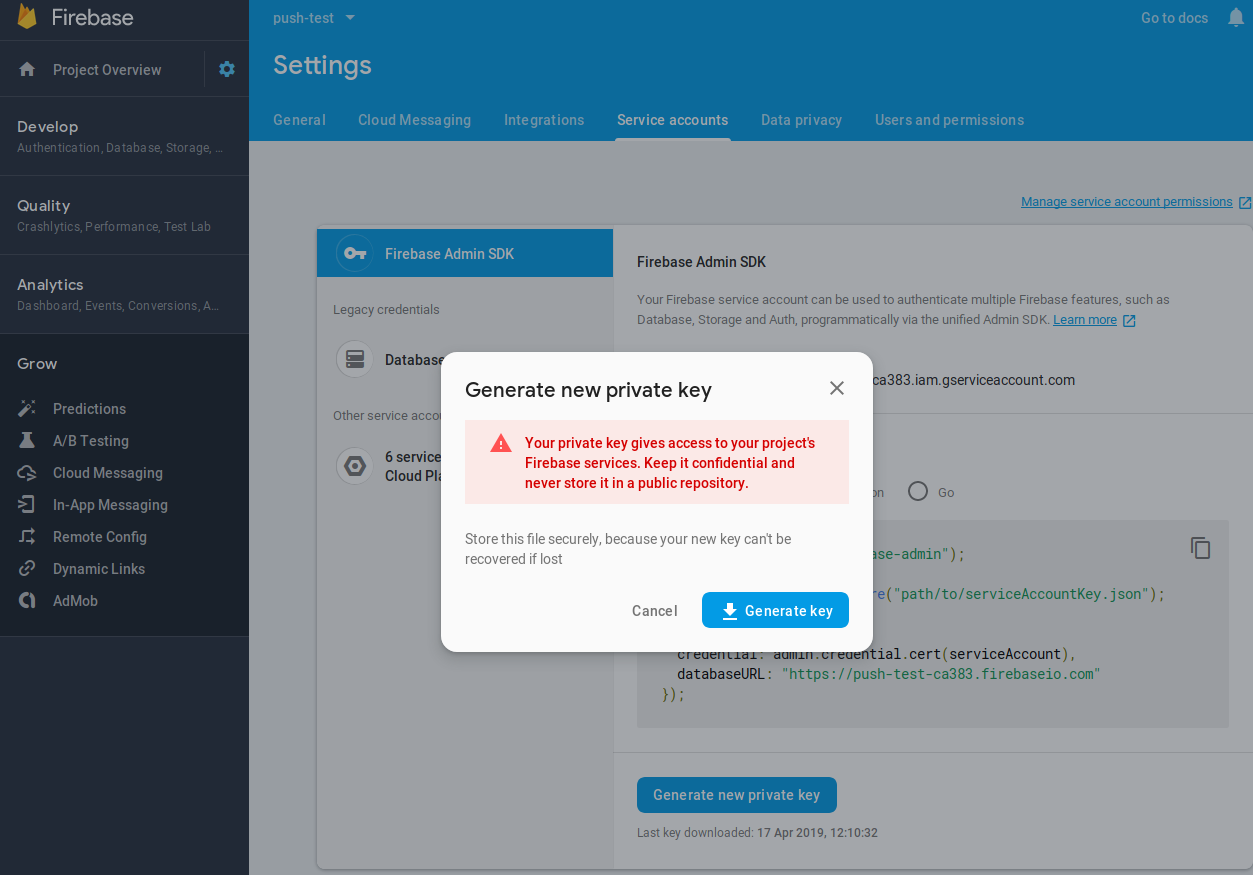Select the Go radio button
The image size is (1253, 875).
(x=918, y=492)
